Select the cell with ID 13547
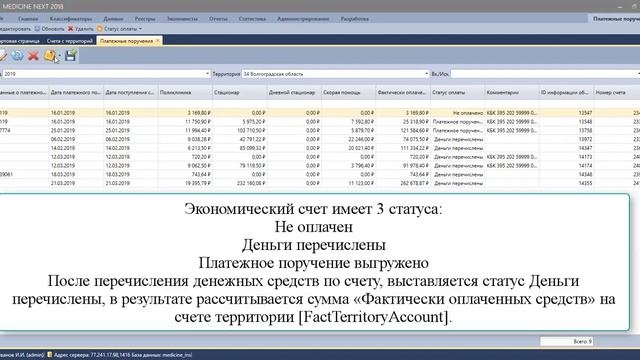Image resolution: width=640 pixels, height=360 pixels. click(x=567, y=113)
